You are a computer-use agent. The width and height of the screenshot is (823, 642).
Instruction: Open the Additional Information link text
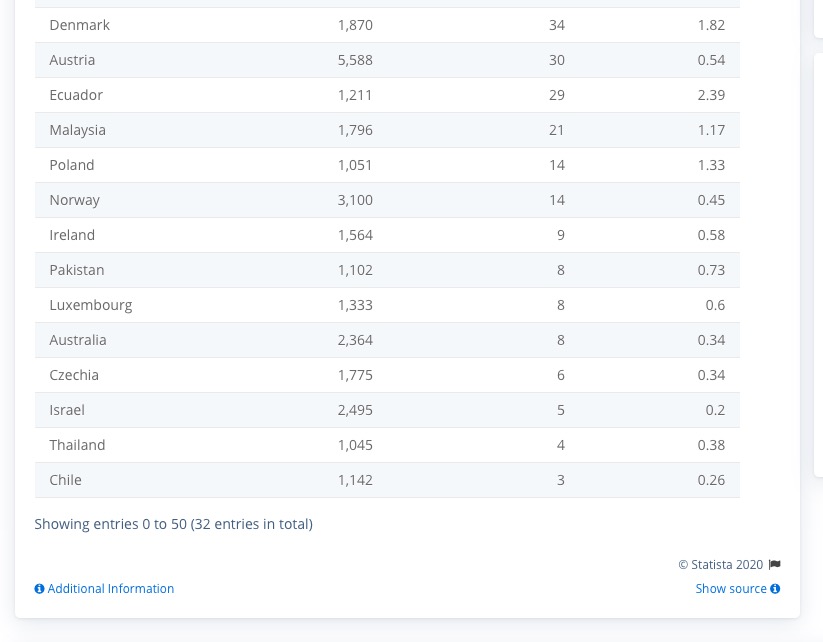click(111, 589)
